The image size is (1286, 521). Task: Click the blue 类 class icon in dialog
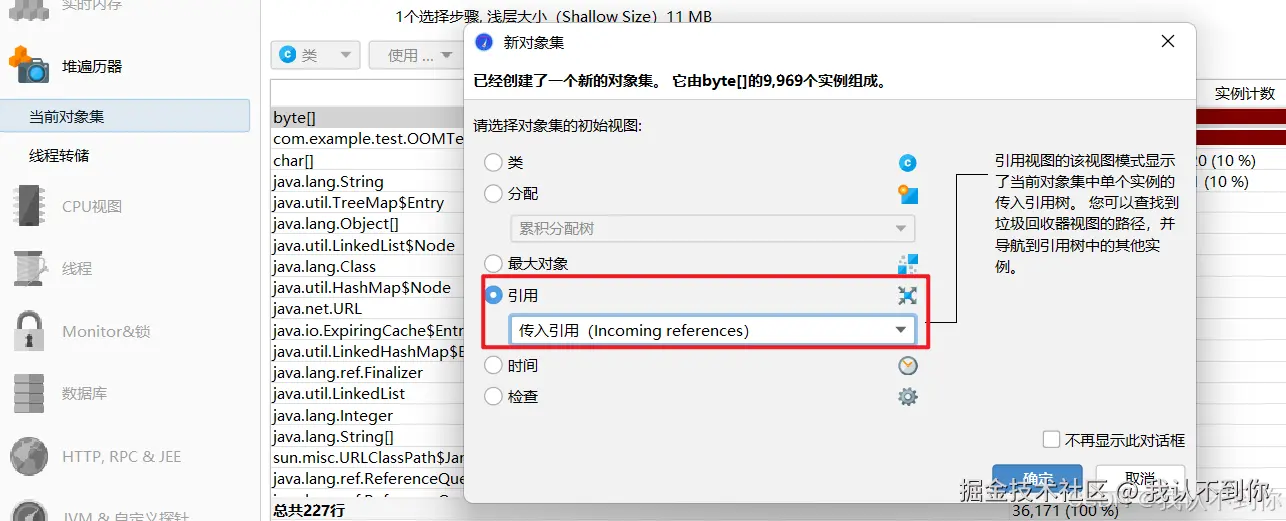tap(907, 163)
